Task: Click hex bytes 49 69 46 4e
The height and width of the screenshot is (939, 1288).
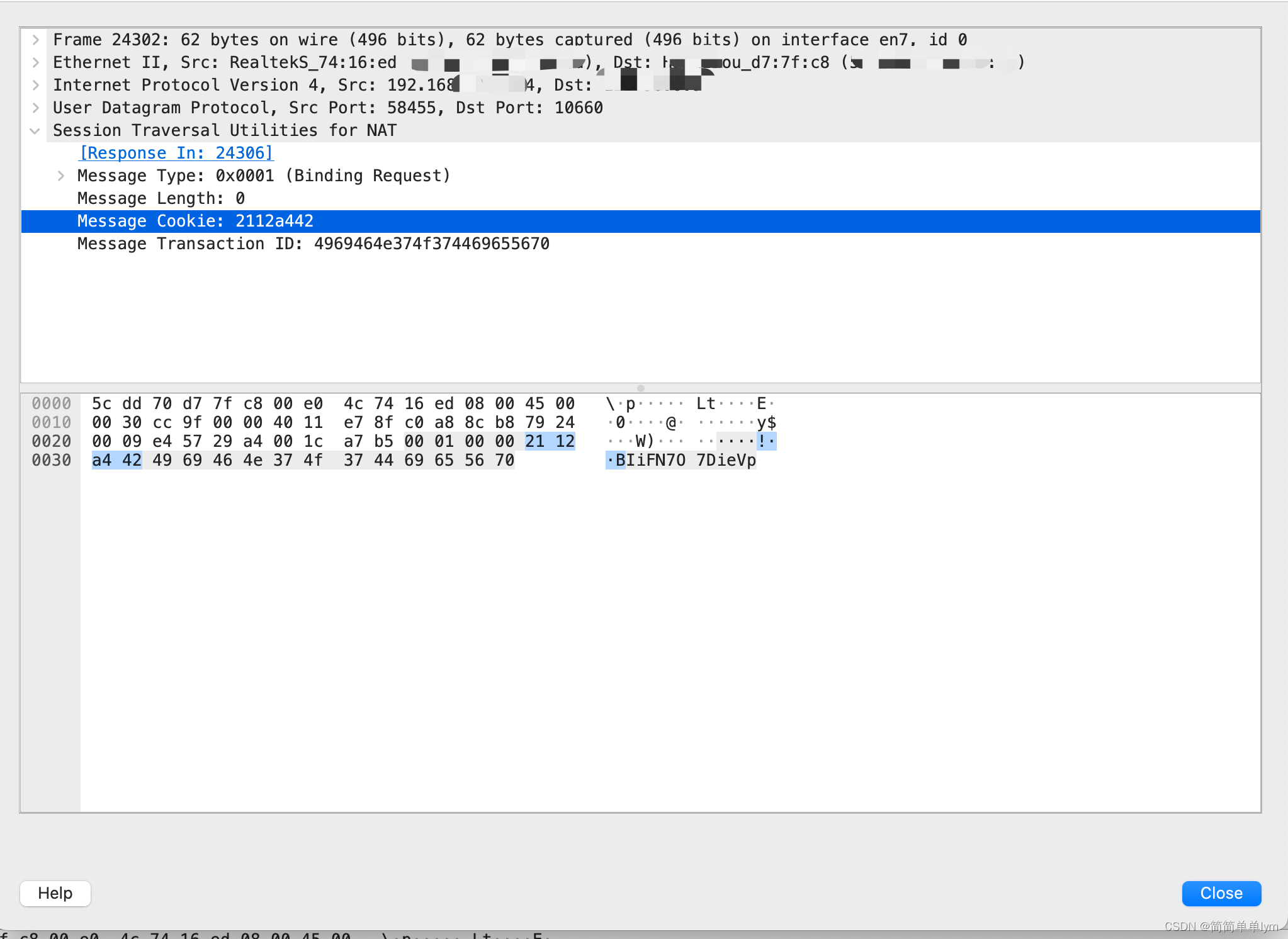Action: [x=208, y=460]
